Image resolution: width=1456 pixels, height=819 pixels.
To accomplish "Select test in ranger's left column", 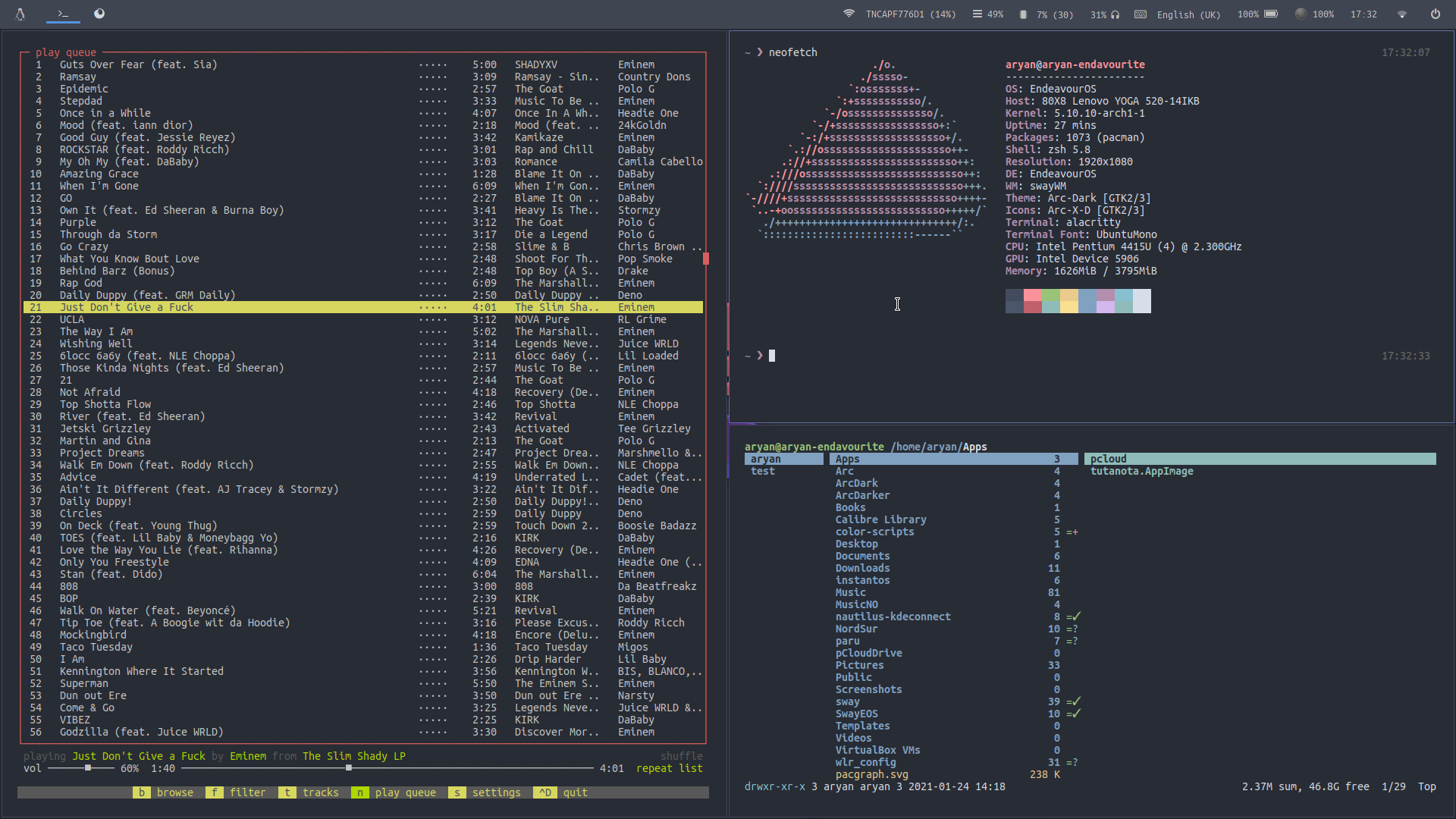I will tap(784, 471).
